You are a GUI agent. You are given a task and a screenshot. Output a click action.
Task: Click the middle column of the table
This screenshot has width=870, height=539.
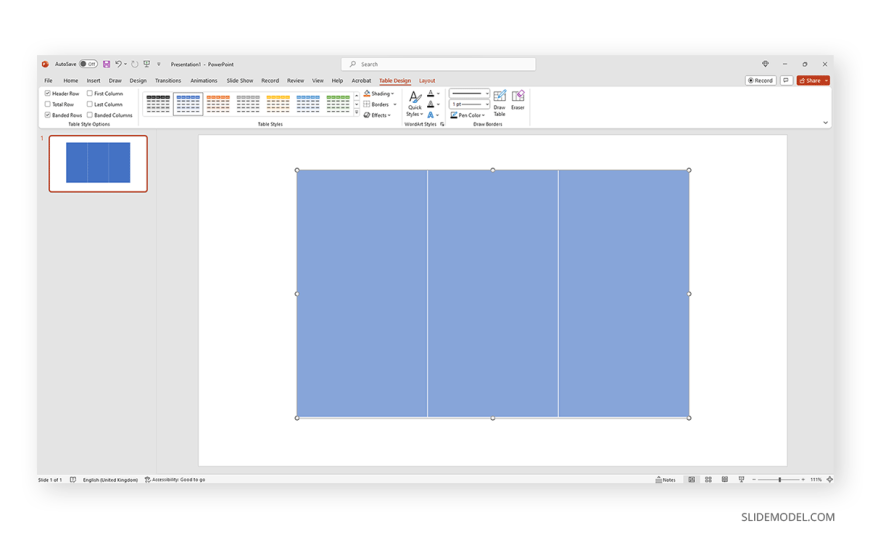point(493,294)
